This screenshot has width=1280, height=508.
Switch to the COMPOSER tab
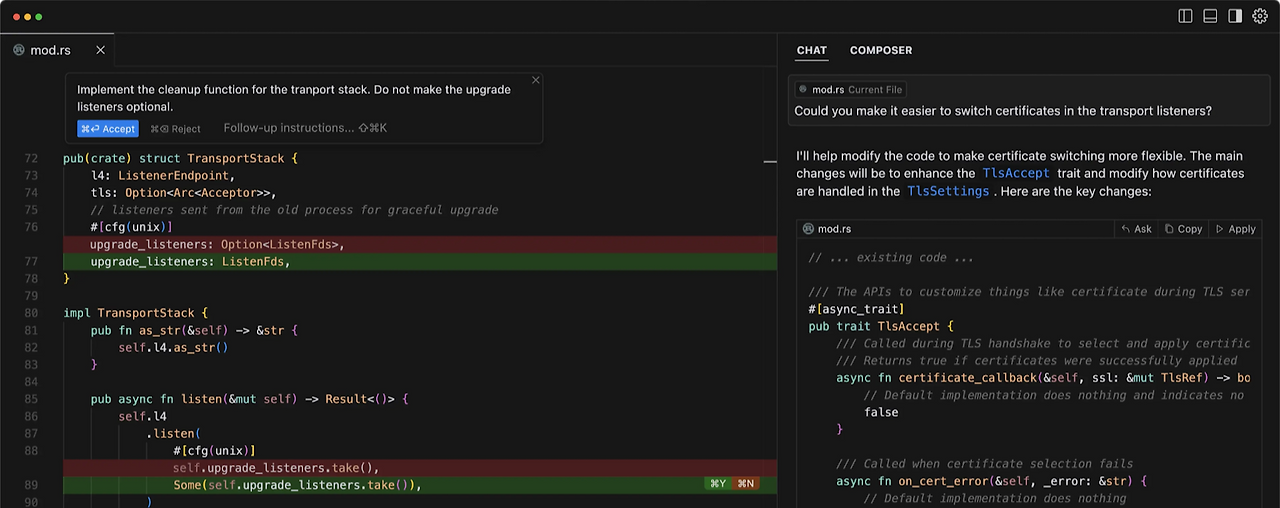pyautogui.click(x=881, y=50)
